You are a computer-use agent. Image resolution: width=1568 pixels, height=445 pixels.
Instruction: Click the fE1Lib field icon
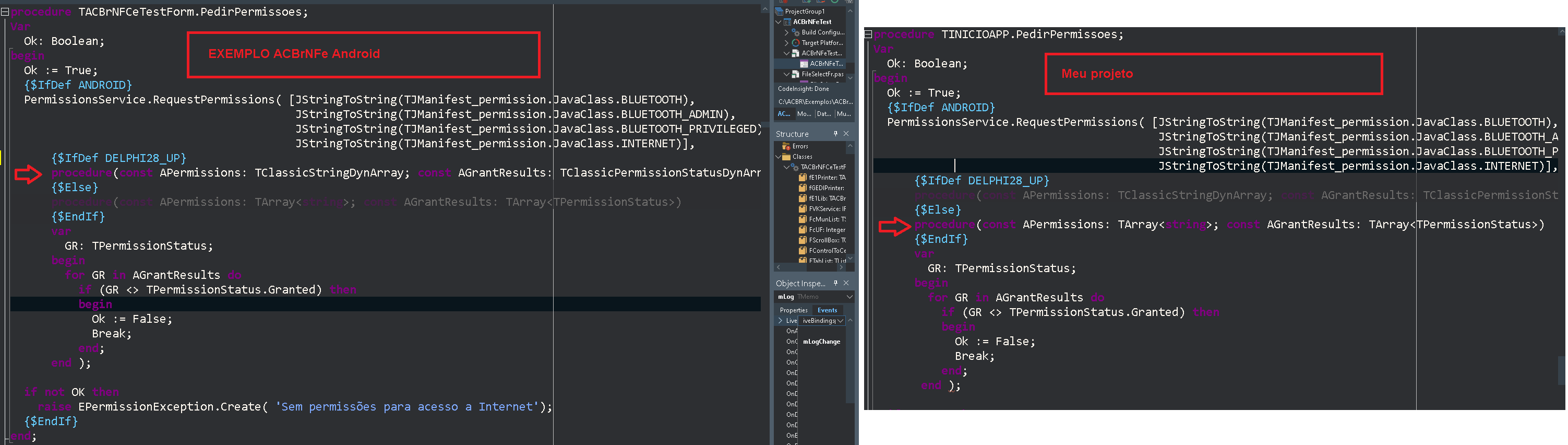point(802,198)
